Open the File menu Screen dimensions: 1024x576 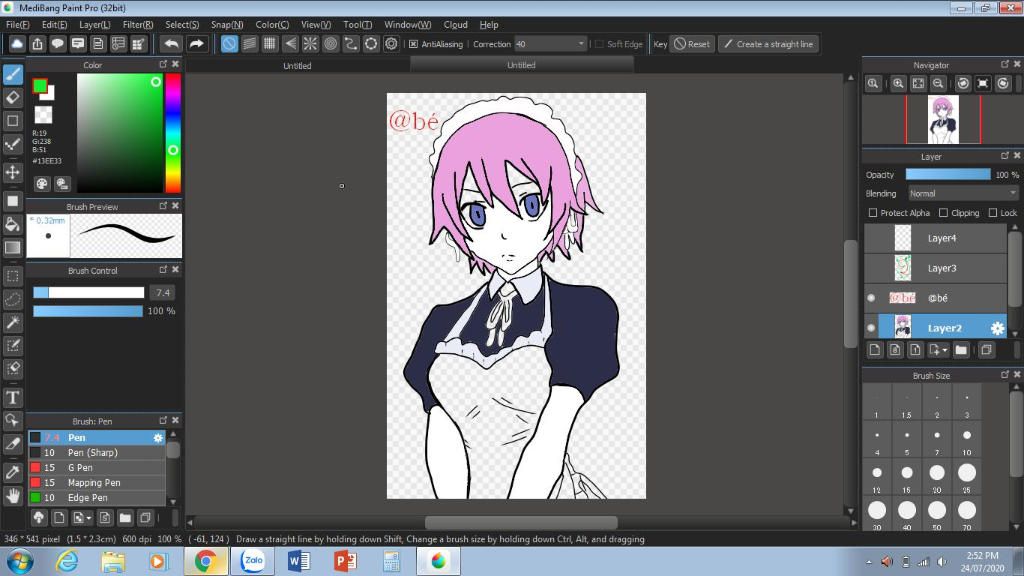point(18,25)
